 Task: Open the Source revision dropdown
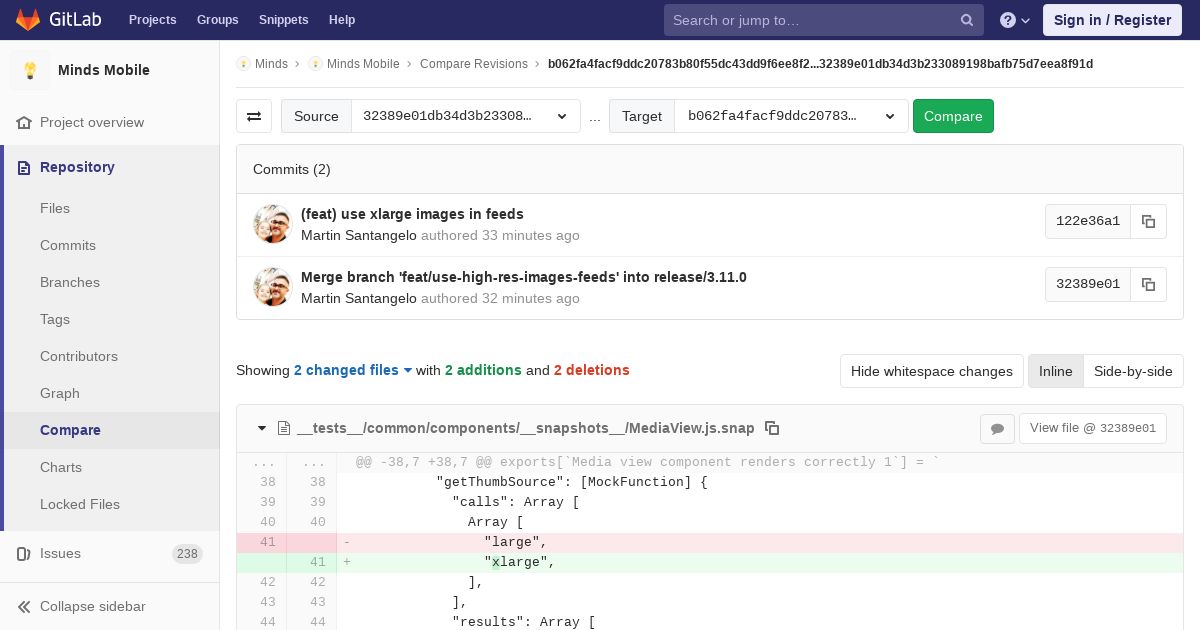465,116
